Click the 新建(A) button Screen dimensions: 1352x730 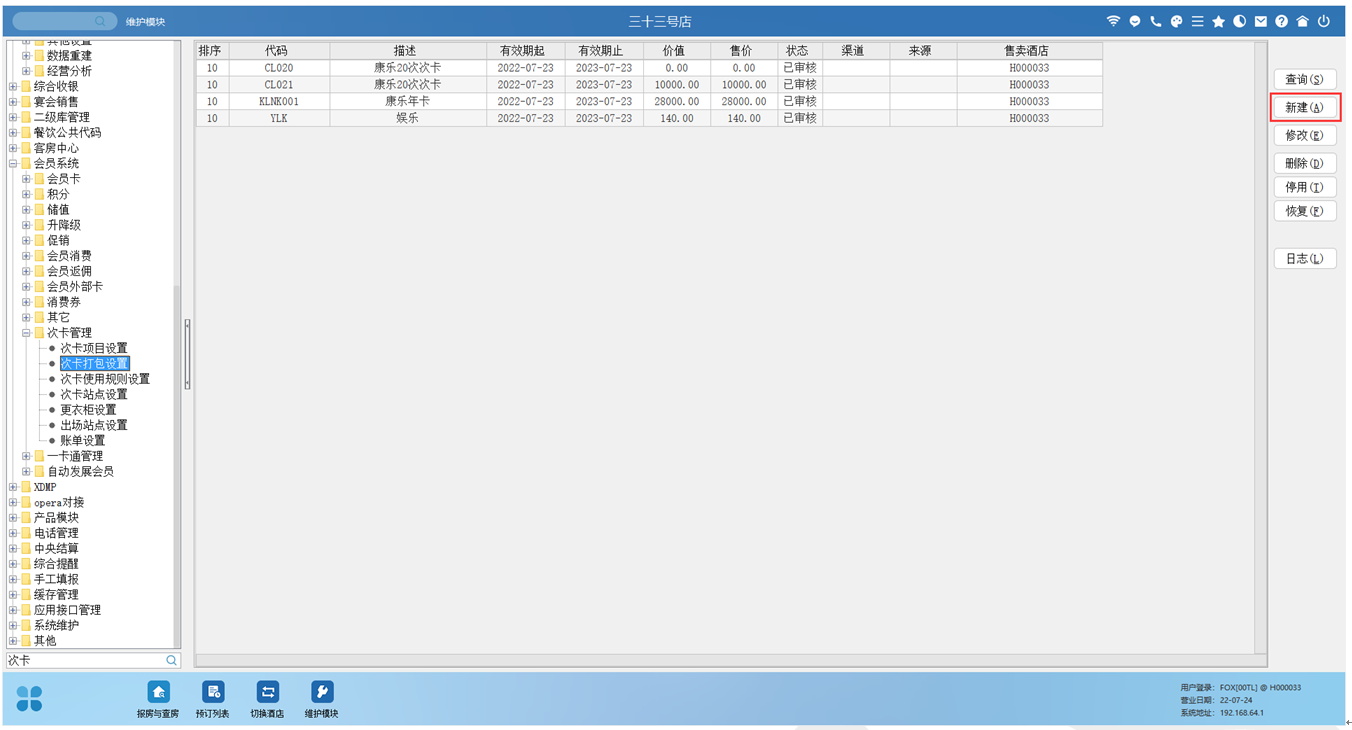1305,107
